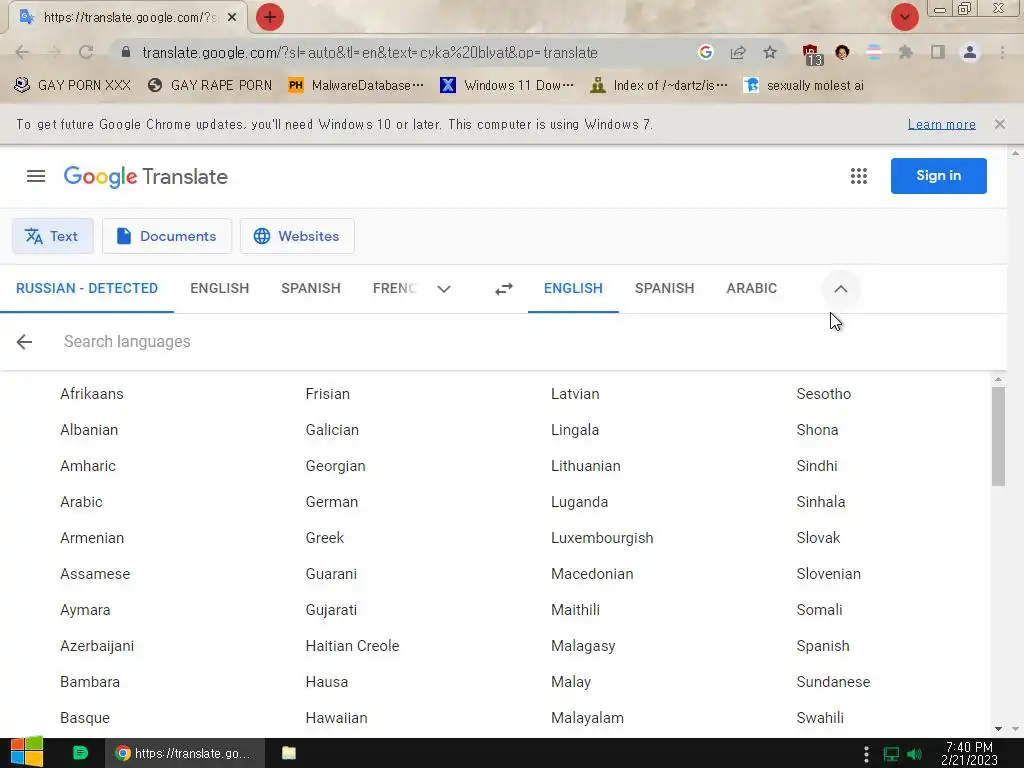
Task: Open the network status tray icon
Action: tap(891, 754)
